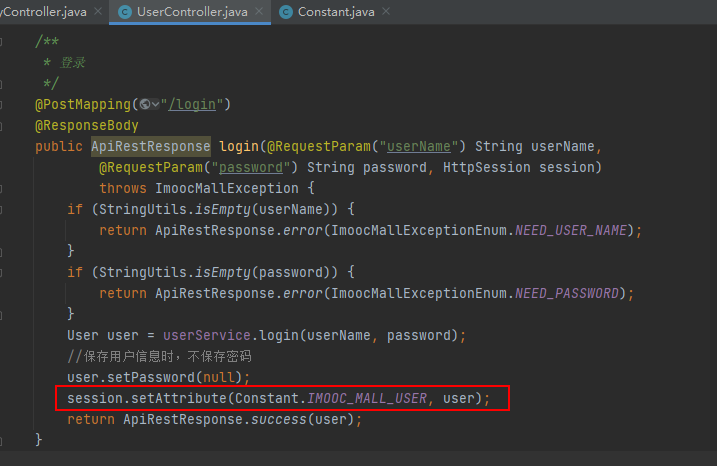The width and height of the screenshot is (717, 466).
Task: Click isEmpty in the password check
Action: click(x=223, y=273)
